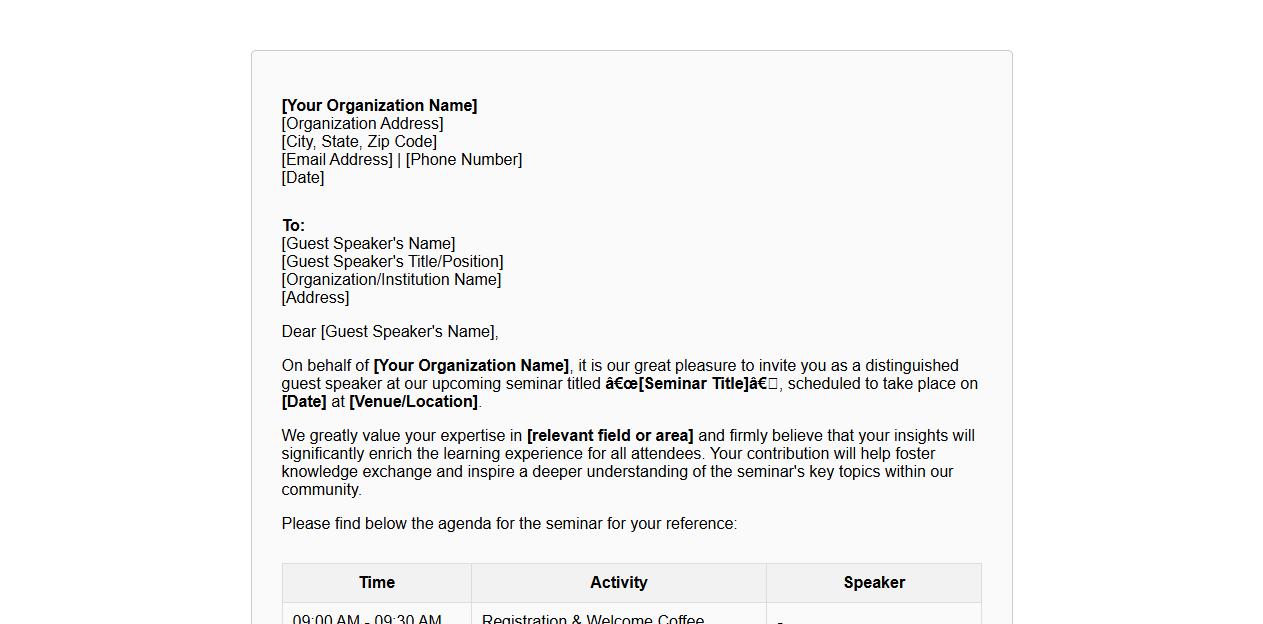Select the [Phone Number] placeholder
1263x624 pixels.
[464, 160]
